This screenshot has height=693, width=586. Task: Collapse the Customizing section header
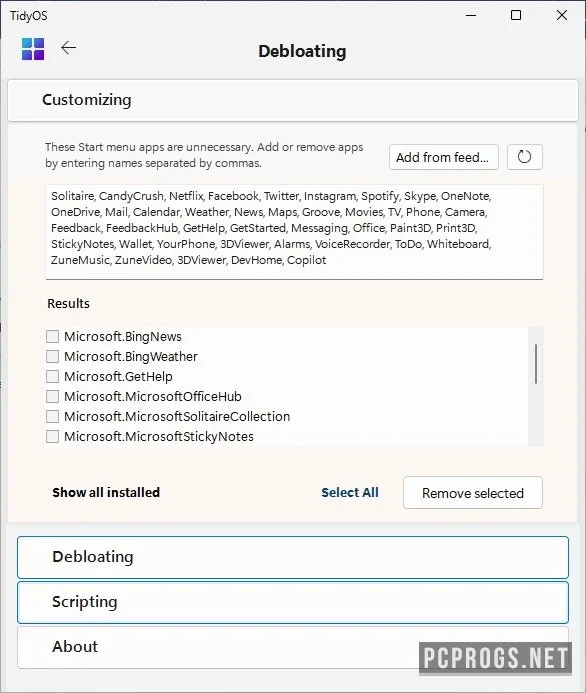point(293,100)
